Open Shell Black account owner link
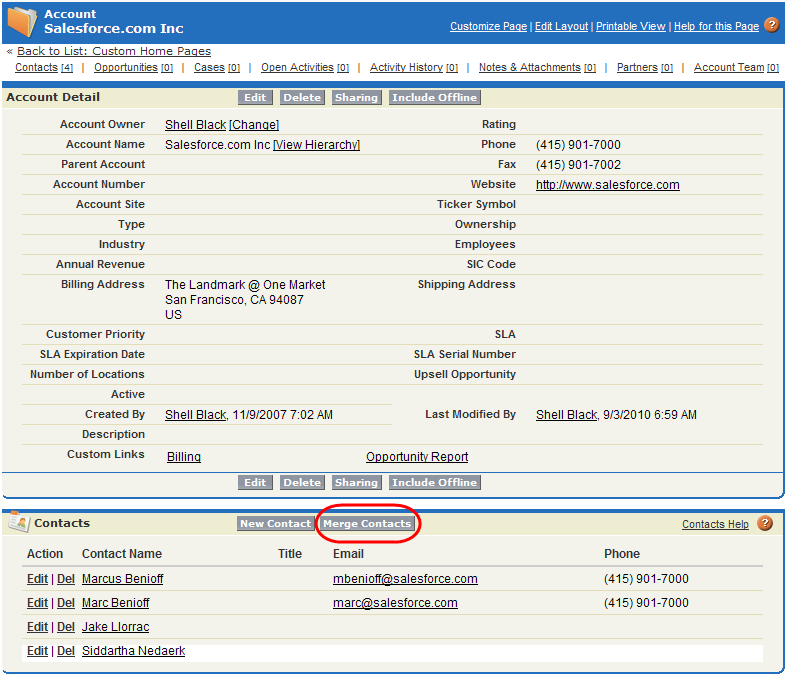Image resolution: width=787 pixels, height=674 pixels. [195, 124]
